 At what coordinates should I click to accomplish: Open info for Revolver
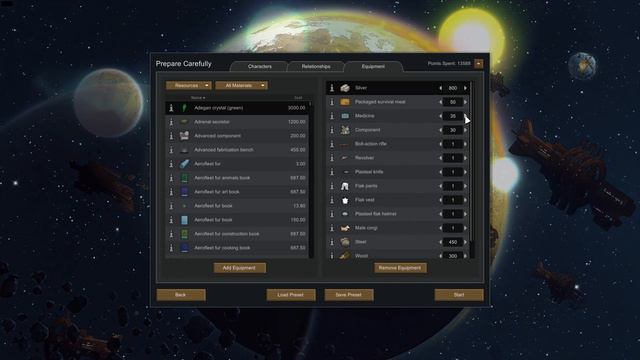(x=332, y=158)
